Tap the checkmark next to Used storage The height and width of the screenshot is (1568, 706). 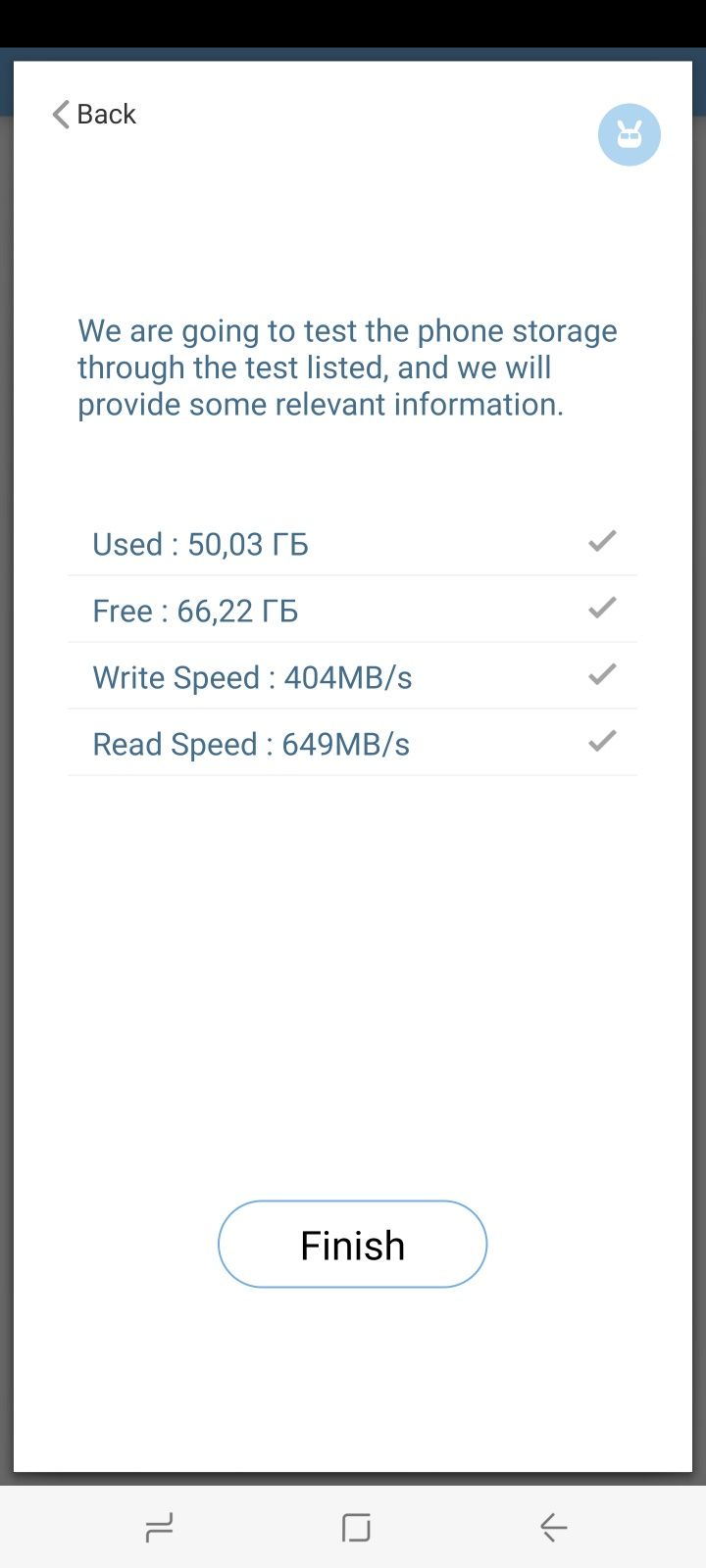click(x=602, y=541)
